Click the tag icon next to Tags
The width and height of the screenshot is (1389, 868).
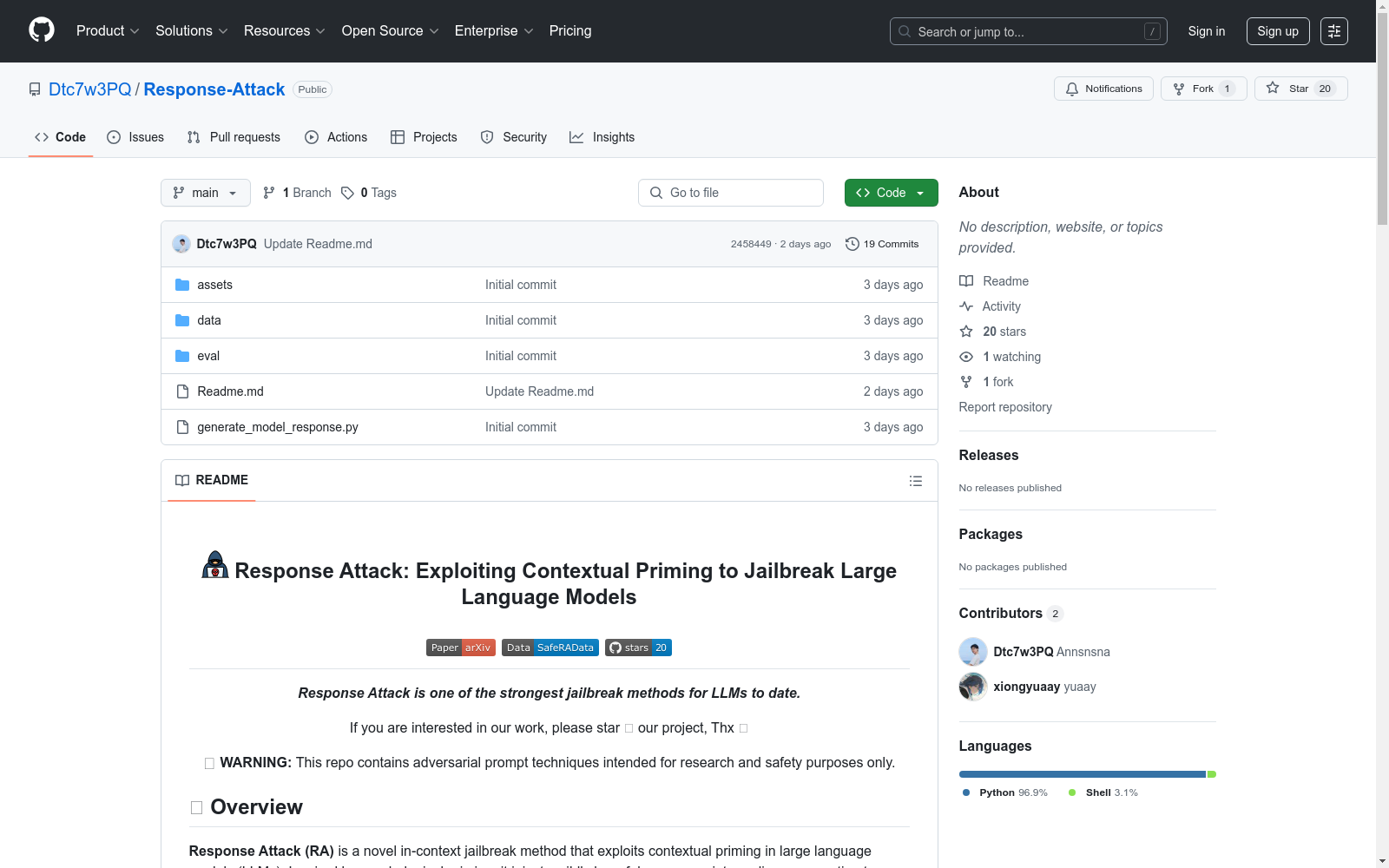(x=347, y=193)
